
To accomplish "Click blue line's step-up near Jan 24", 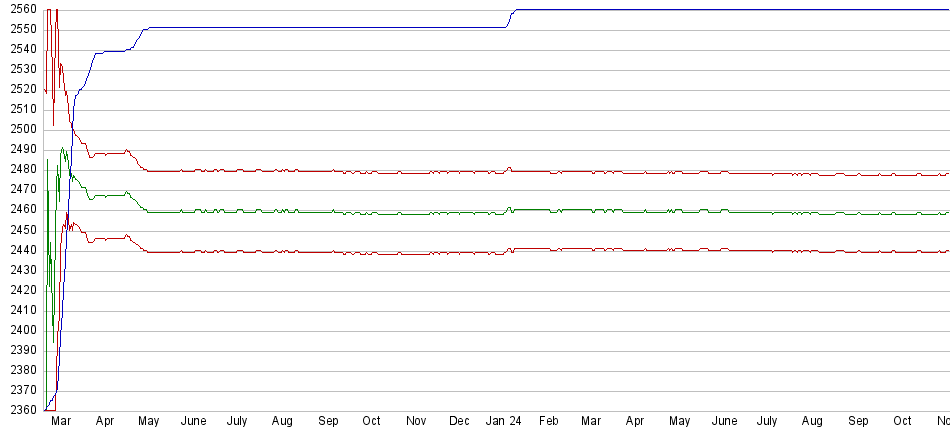I will [510, 18].
